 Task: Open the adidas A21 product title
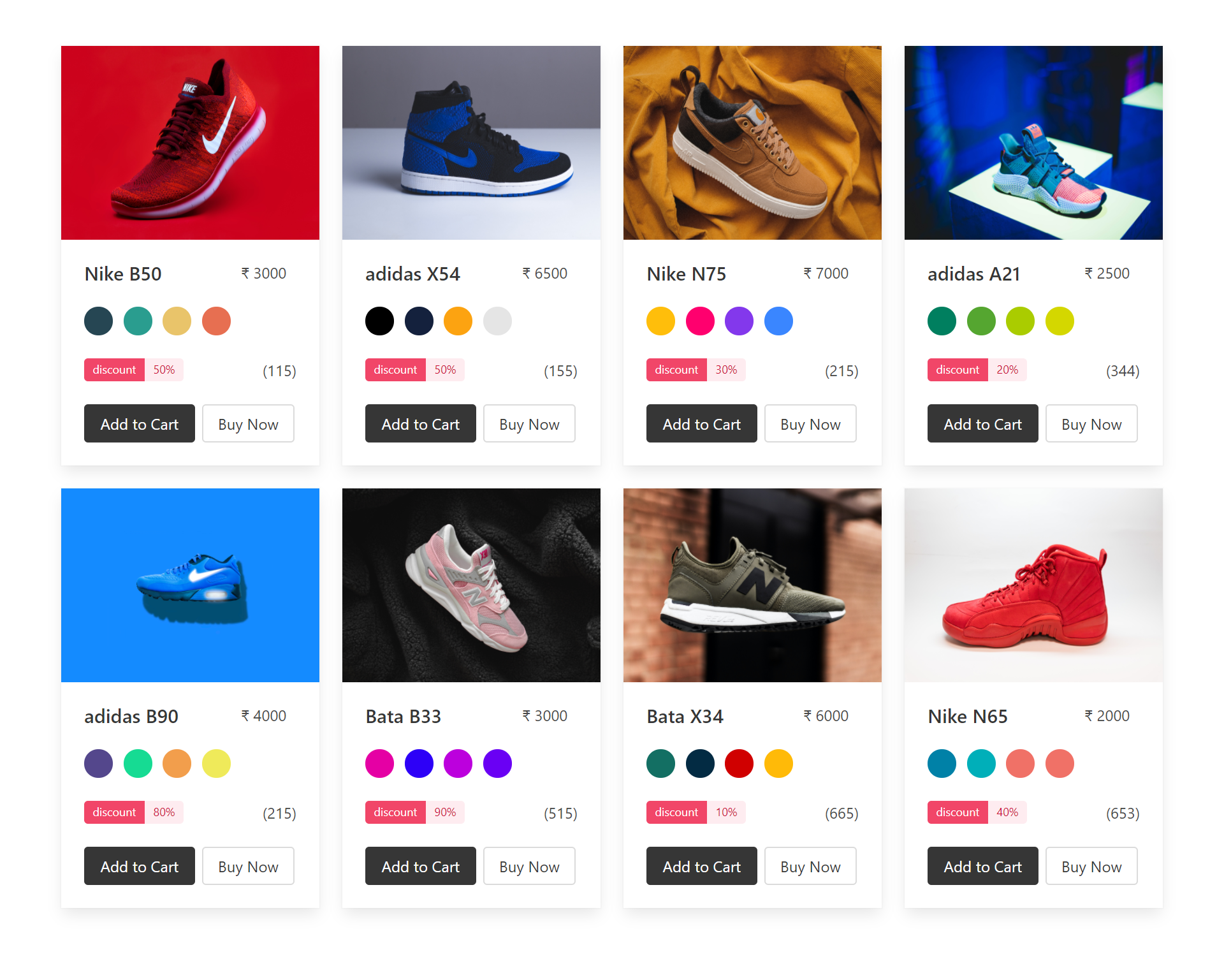pyautogui.click(x=974, y=274)
